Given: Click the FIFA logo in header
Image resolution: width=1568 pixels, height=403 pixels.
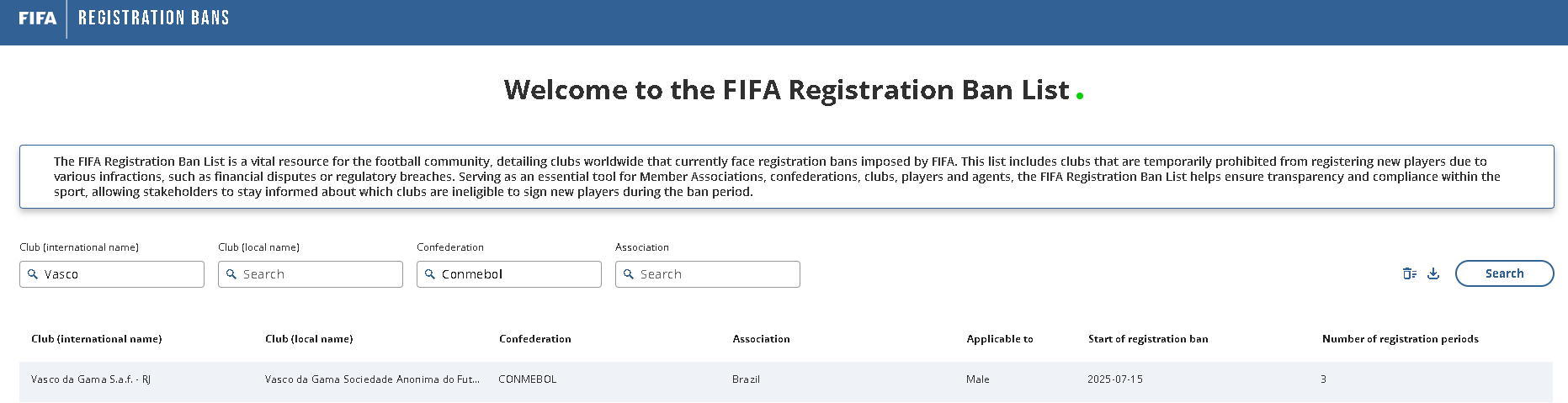Looking at the screenshot, I should [x=38, y=18].
